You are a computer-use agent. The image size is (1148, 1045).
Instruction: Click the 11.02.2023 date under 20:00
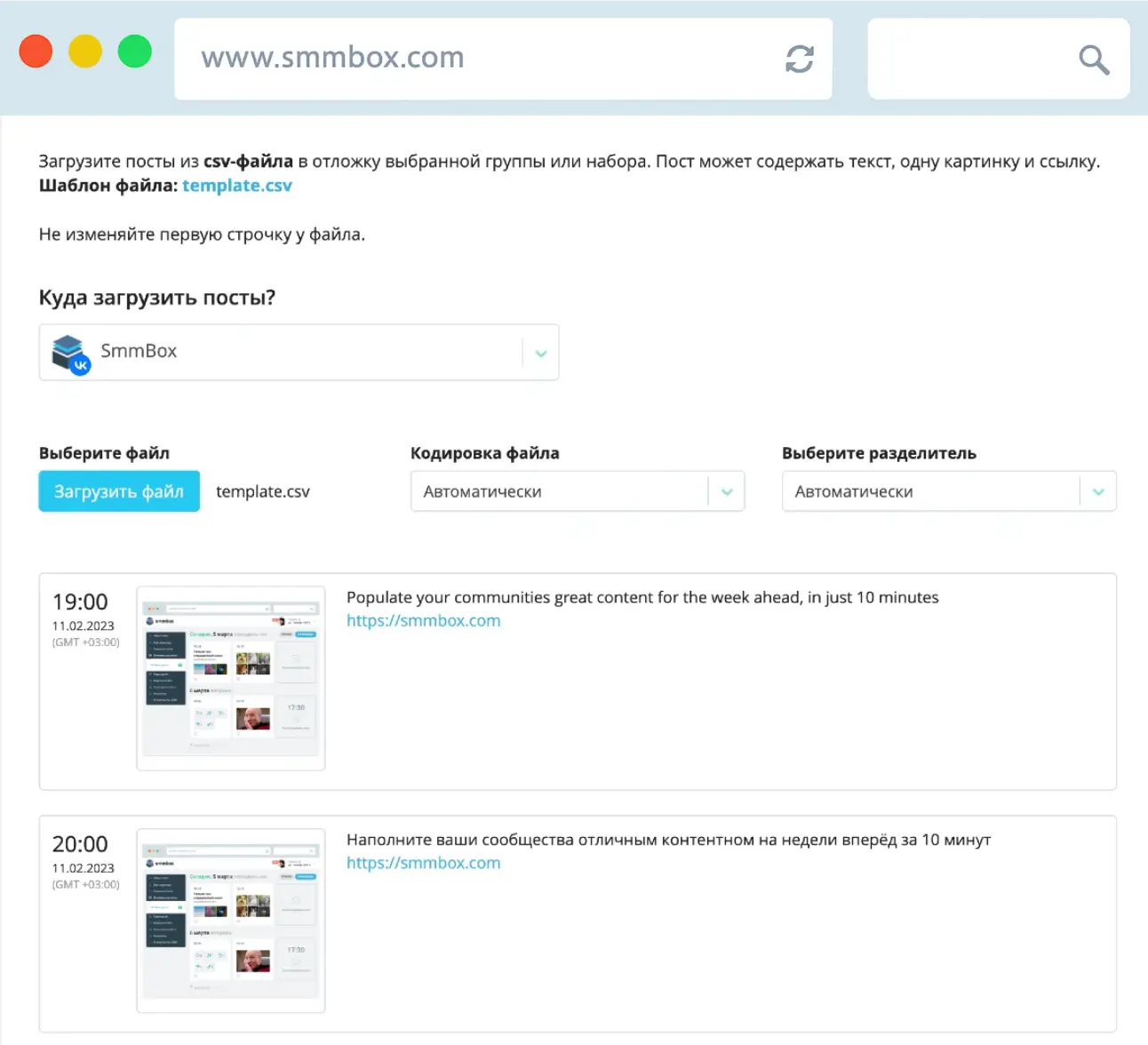pos(84,868)
